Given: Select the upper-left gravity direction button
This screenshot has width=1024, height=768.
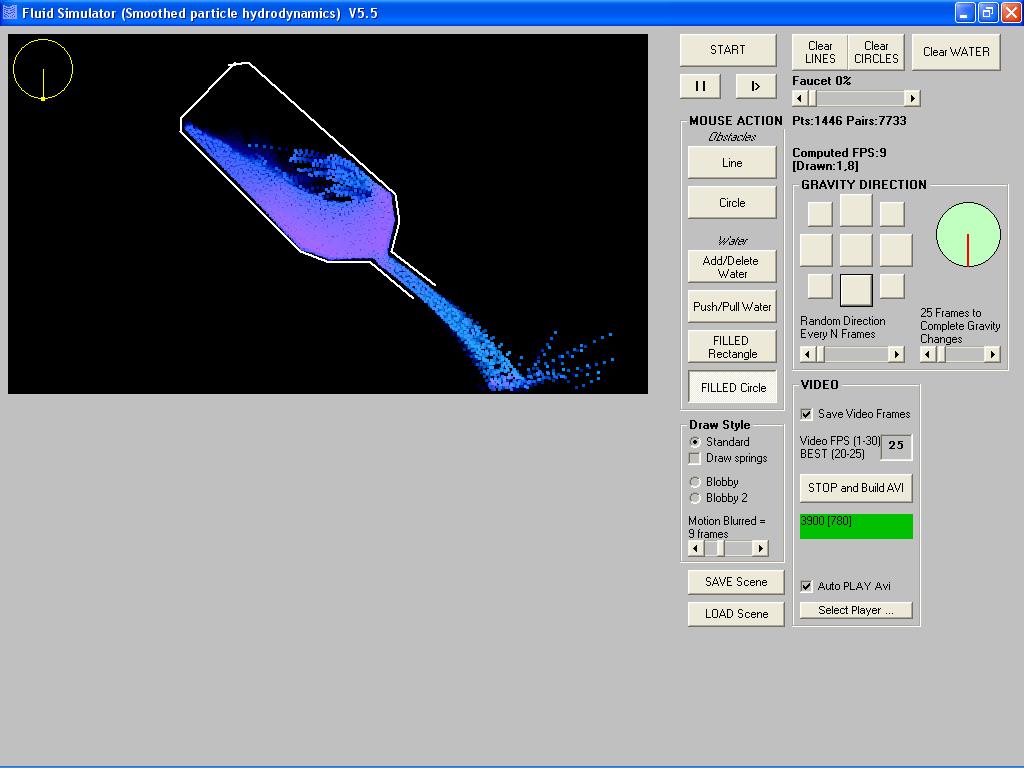Looking at the screenshot, I should pyautogui.click(x=820, y=214).
